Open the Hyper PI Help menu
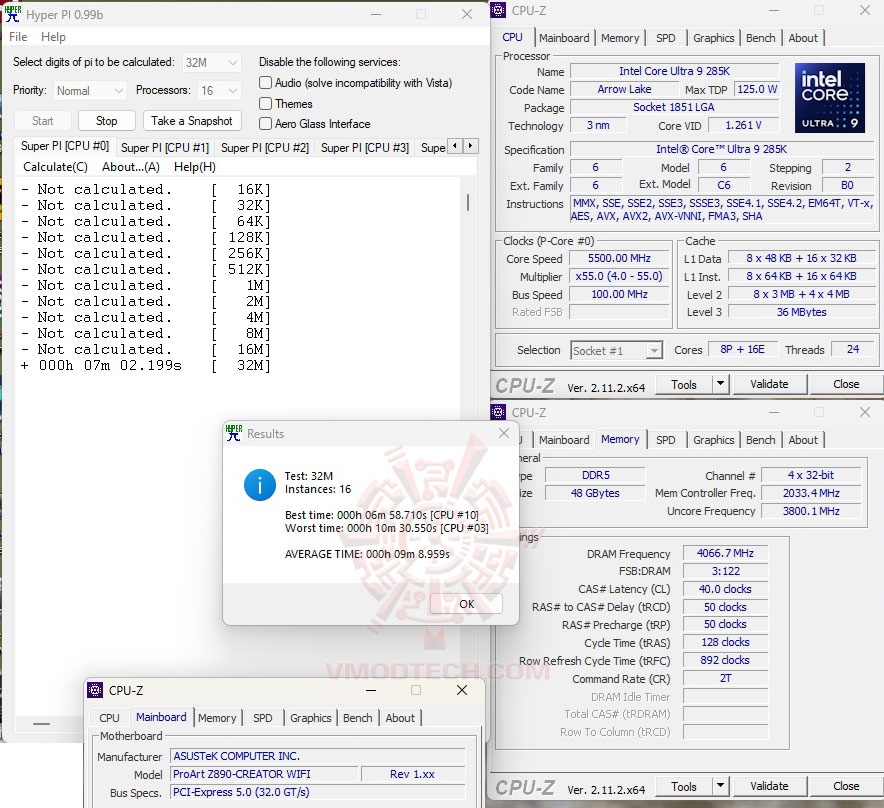 tap(53, 37)
